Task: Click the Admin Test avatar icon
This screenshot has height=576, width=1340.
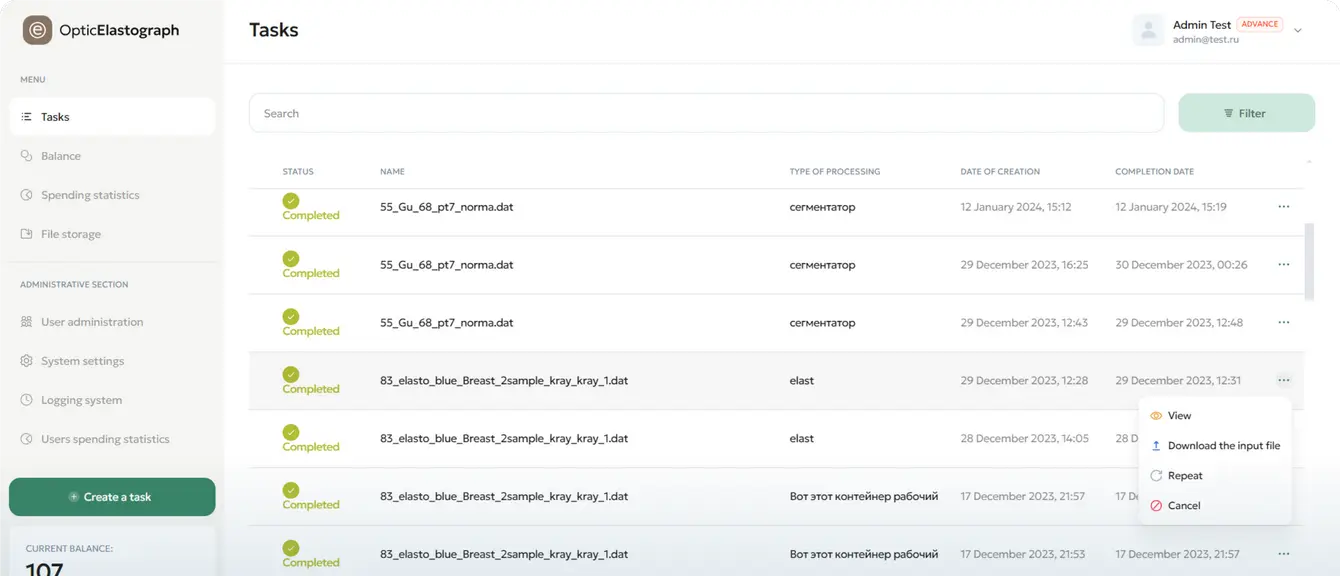Action: [1148, 31]
